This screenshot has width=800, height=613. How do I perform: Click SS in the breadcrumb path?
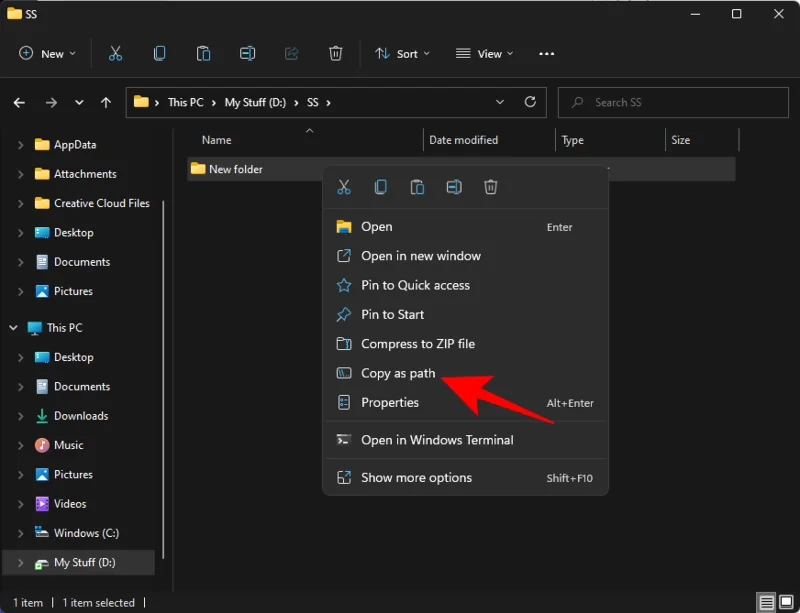pos(313,103)
